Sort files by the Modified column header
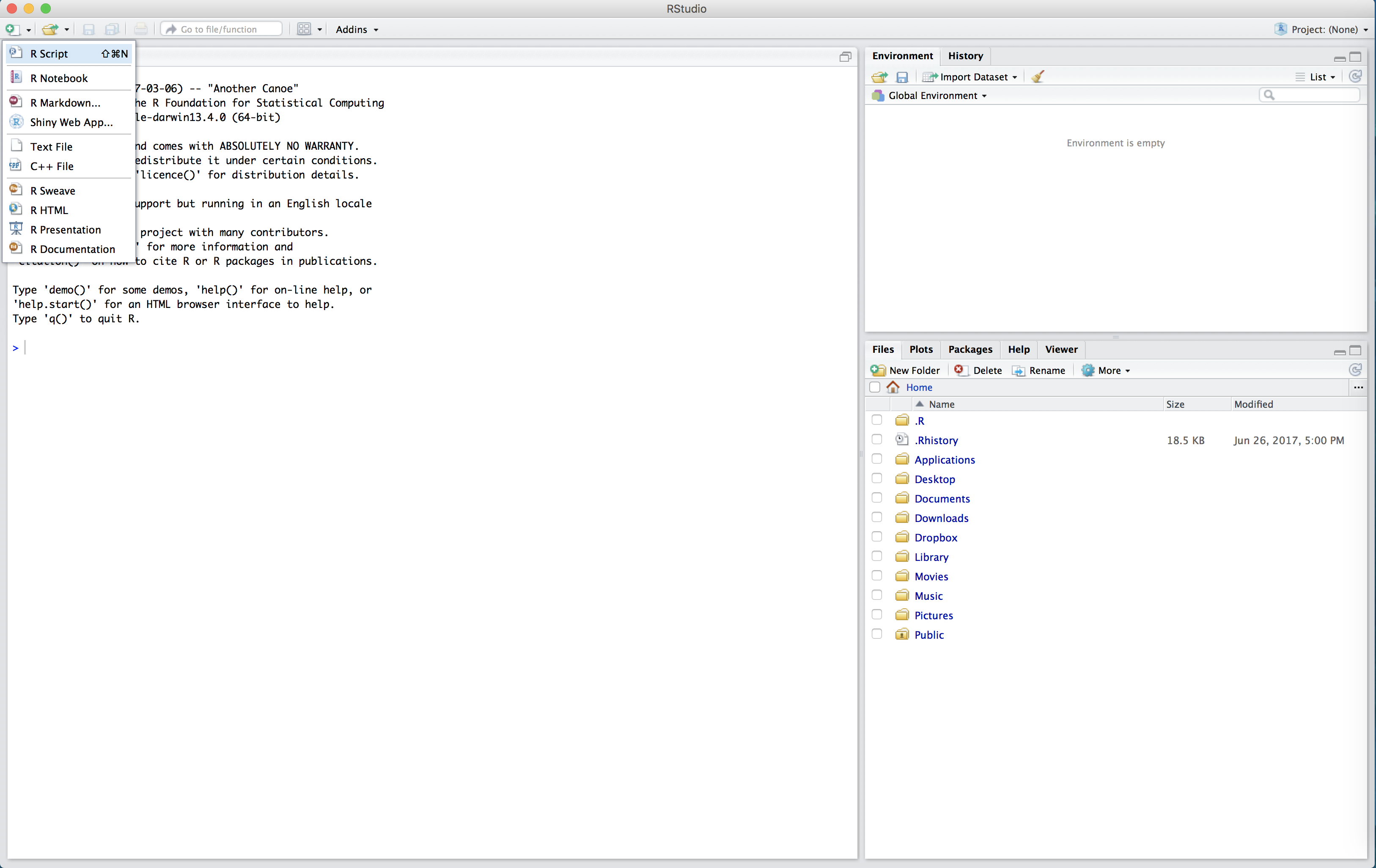 point(1253,404)
